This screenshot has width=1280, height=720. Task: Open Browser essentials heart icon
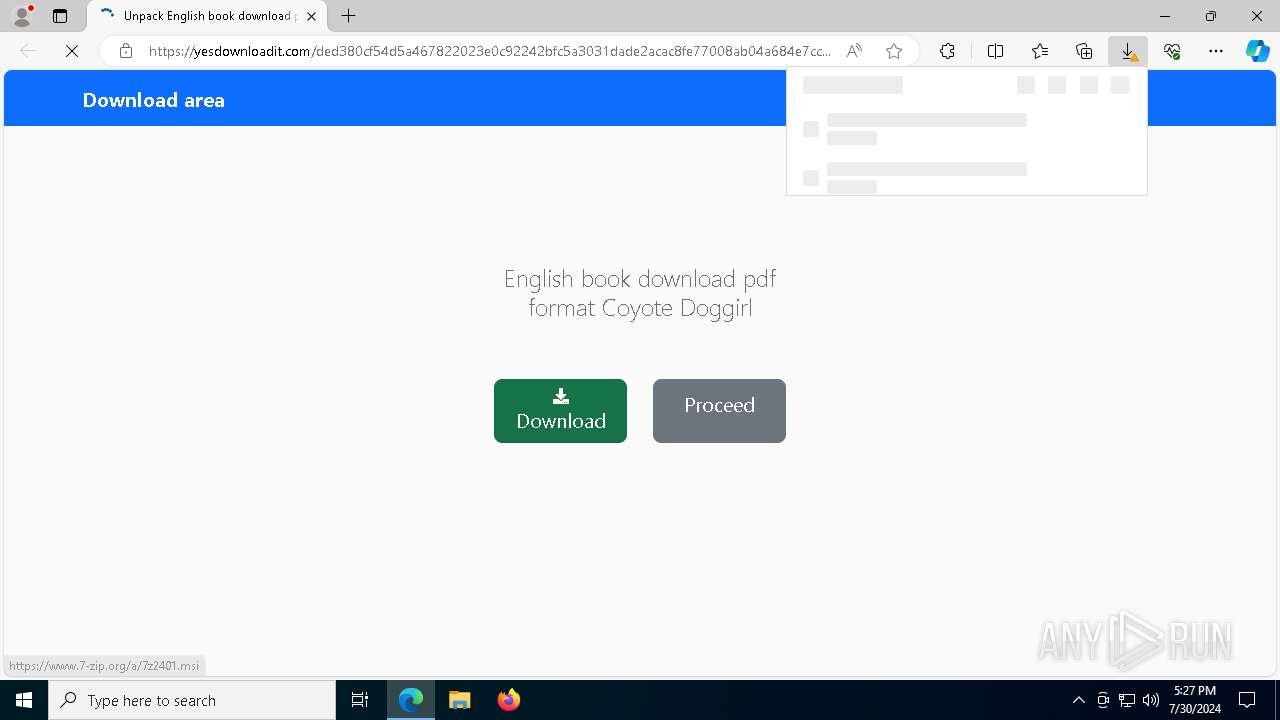click(1172, 51)
